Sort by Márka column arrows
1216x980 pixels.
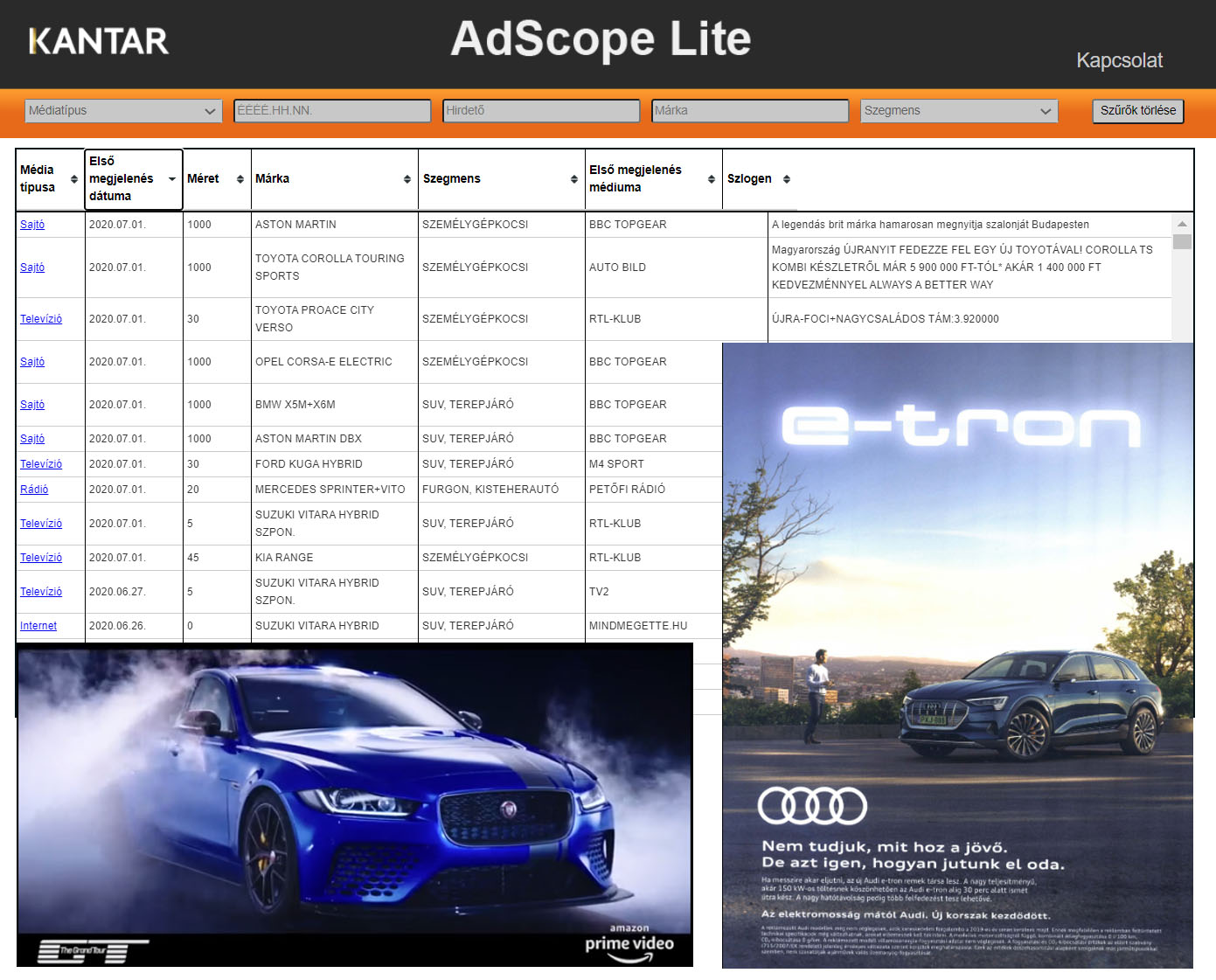pos(407,179)
